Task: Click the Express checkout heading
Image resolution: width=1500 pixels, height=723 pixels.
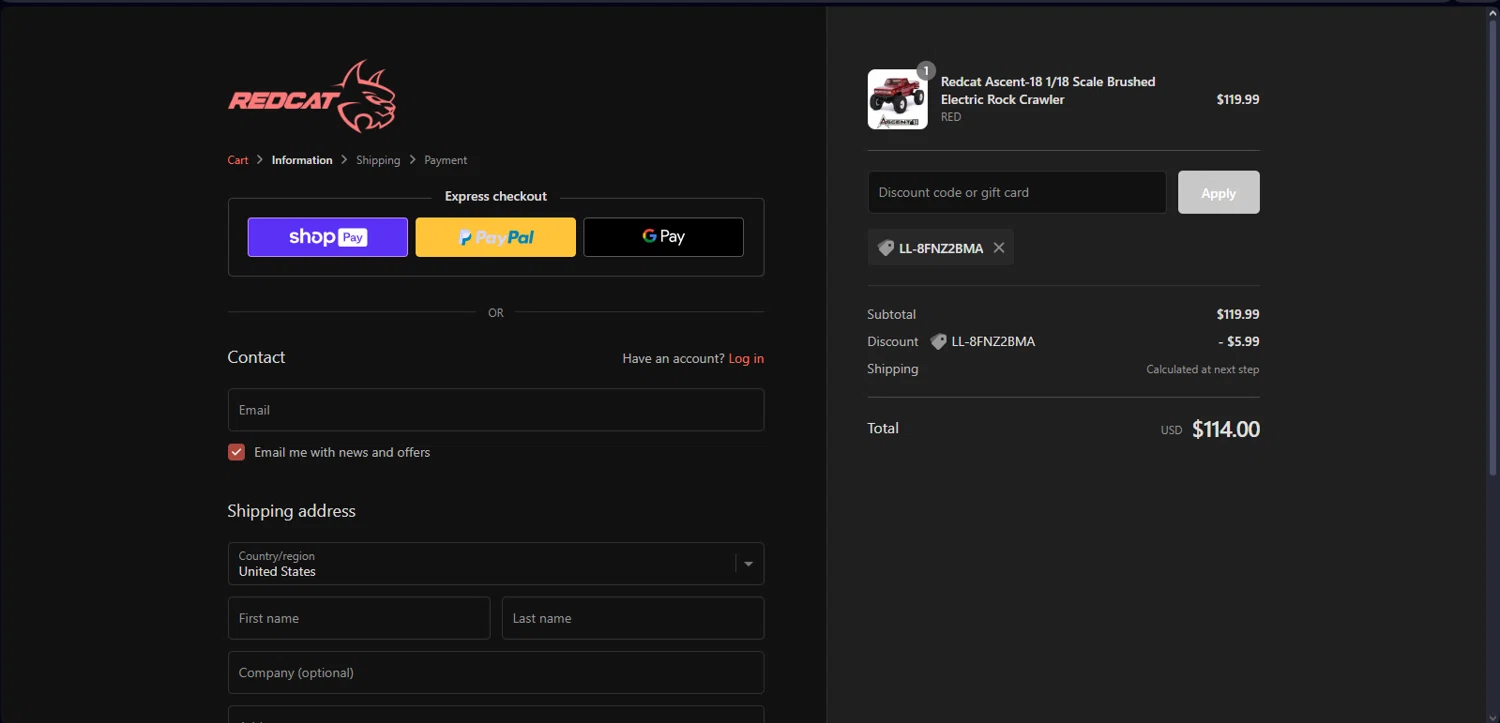Action: (496, 196)
